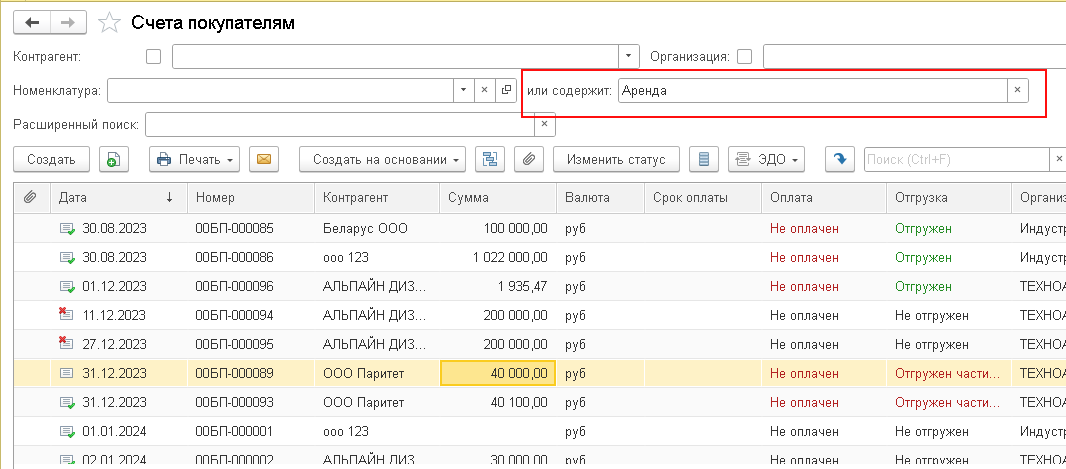1066x469 pixels.
Task: Click into the Номенклатура input field
Action: (x=280, y=90)
